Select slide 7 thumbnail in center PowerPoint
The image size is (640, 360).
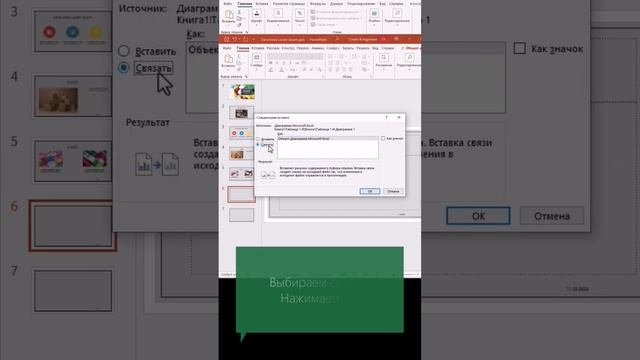coord(242,215)
